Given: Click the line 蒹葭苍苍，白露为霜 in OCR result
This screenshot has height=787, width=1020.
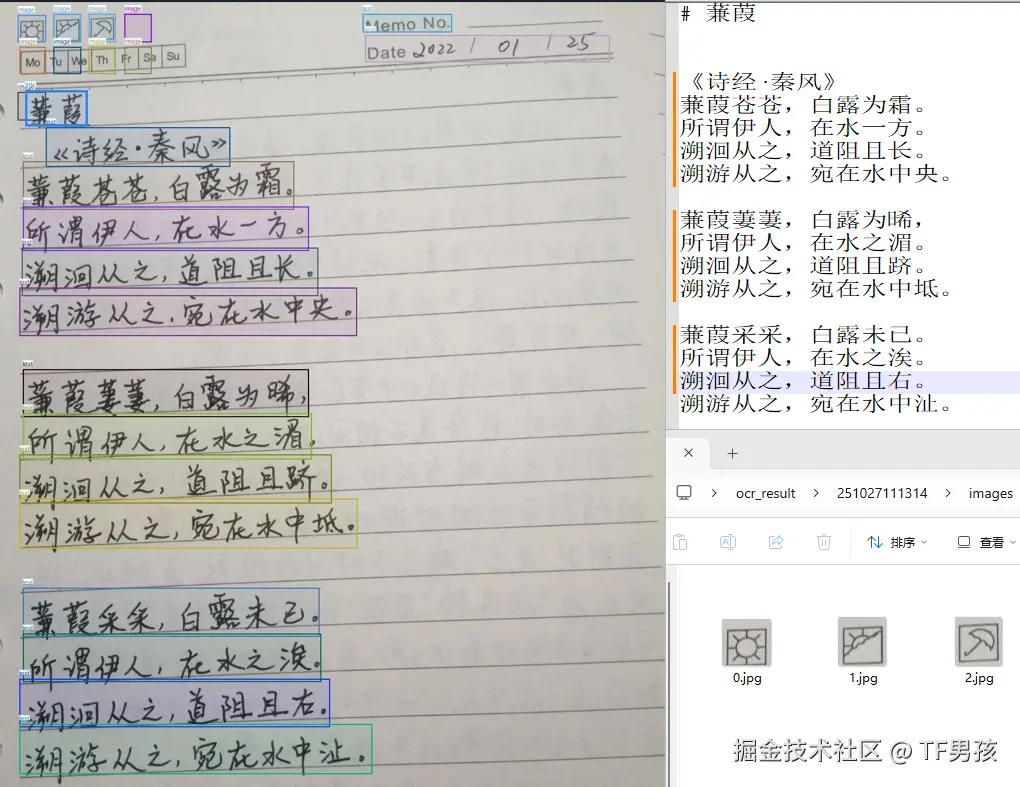Looking at the screenshot, I should coord(803,105).
